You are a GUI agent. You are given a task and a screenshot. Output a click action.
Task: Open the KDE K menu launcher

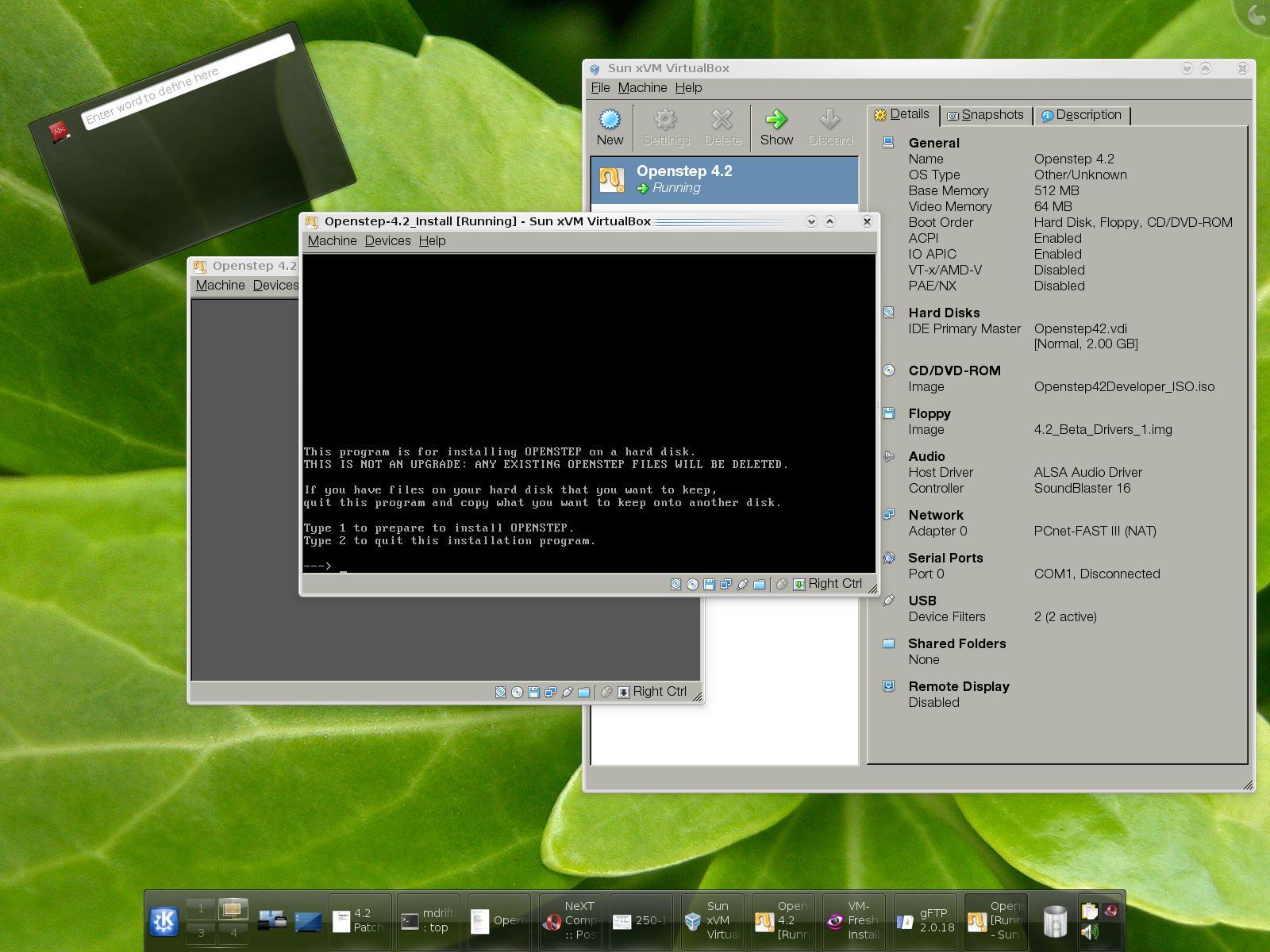click(164, 920)
